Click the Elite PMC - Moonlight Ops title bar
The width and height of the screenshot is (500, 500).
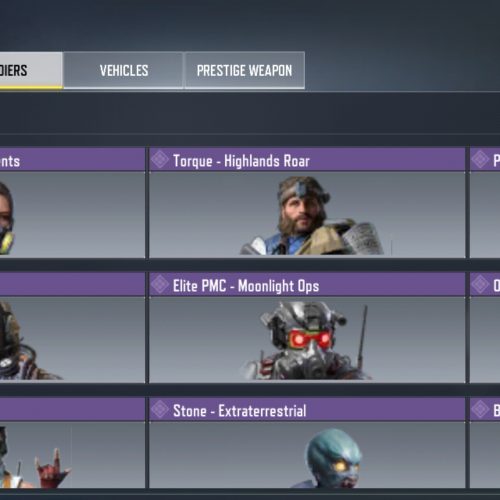pyautogui.click(x=307, y=285)
